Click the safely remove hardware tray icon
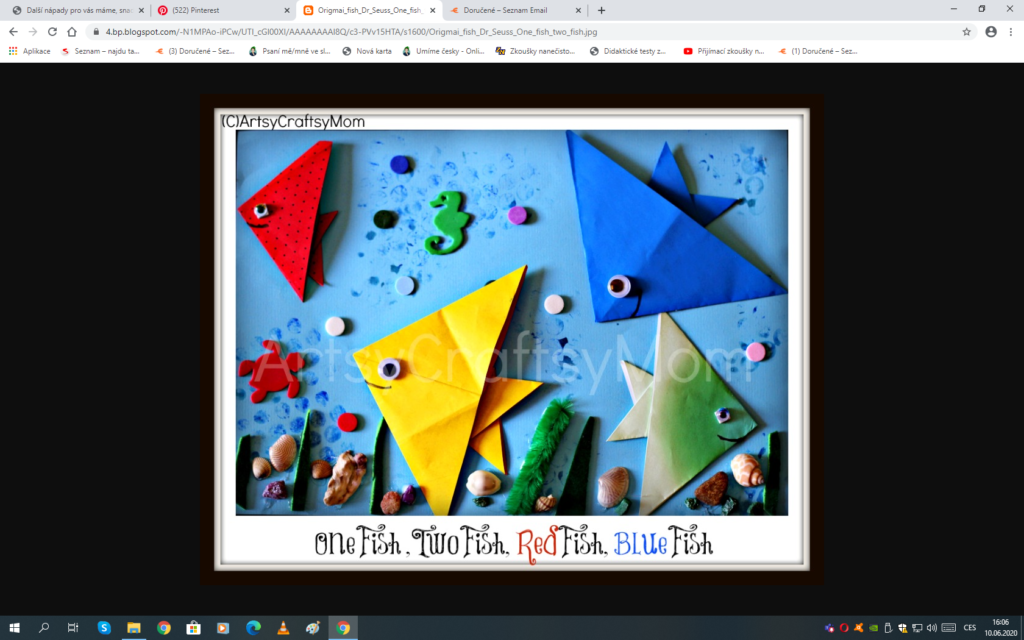The height and width of the screenshot is (640, 1024). point(888,628)
